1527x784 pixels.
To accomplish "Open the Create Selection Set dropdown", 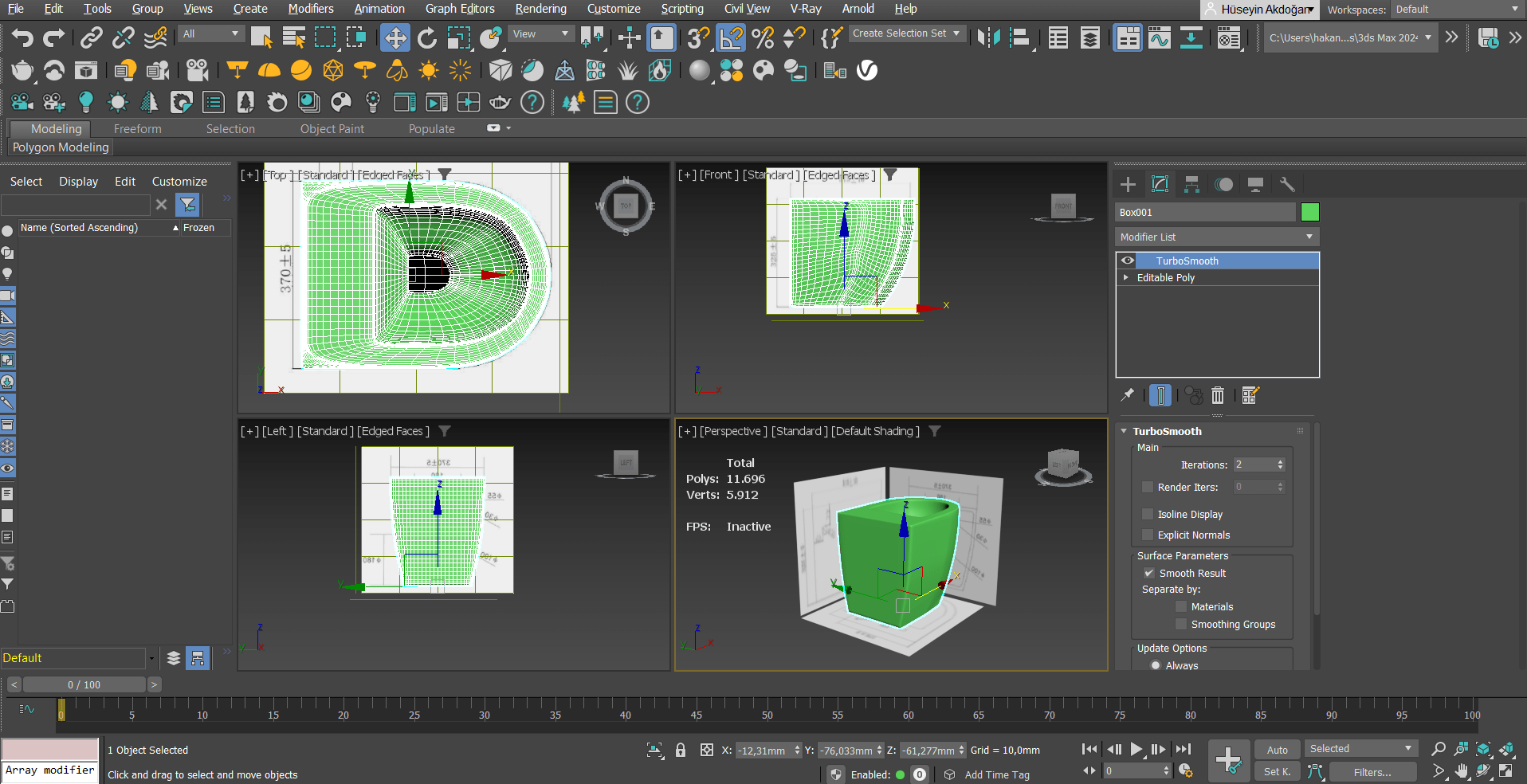I will (956, 33).
